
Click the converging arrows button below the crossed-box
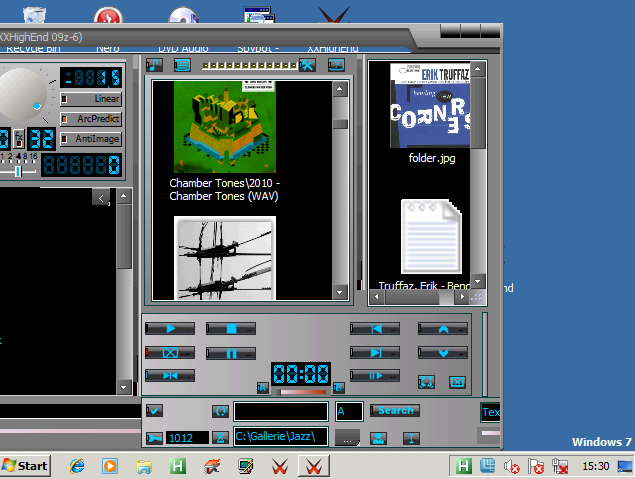click(x=170, y=375)
